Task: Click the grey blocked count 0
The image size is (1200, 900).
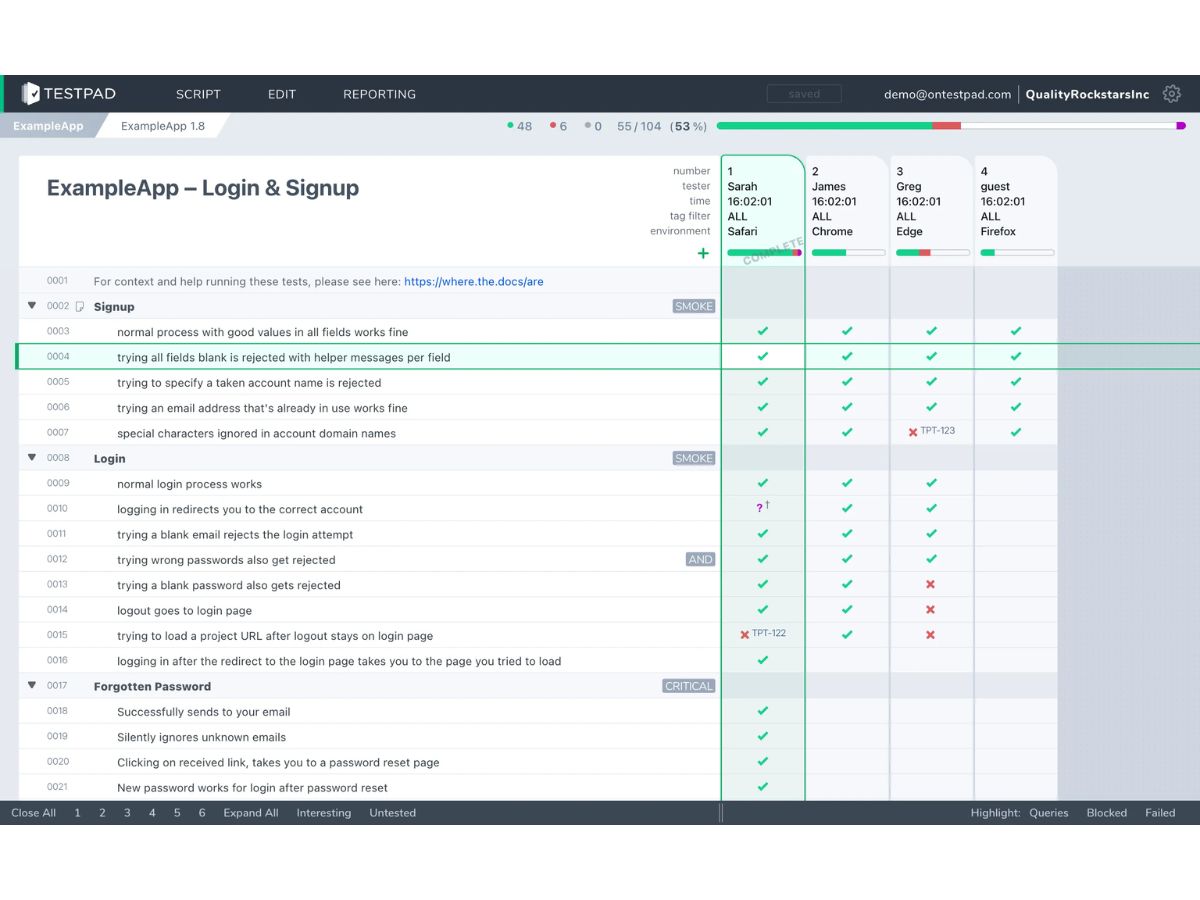Action: click(593, 126)
